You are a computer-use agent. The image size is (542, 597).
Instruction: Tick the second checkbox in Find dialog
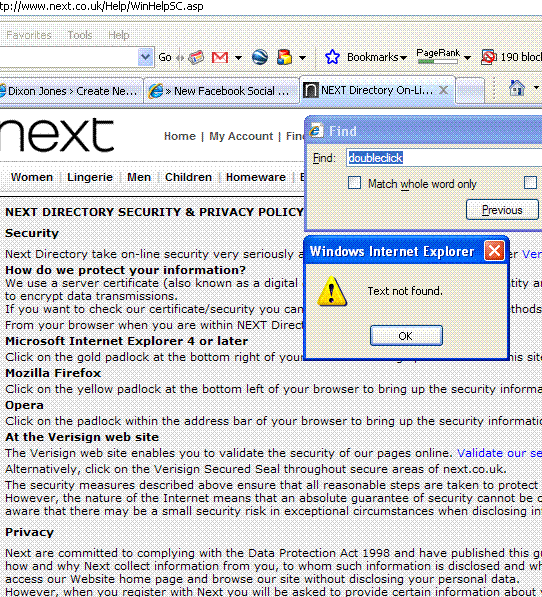[530, 183]
